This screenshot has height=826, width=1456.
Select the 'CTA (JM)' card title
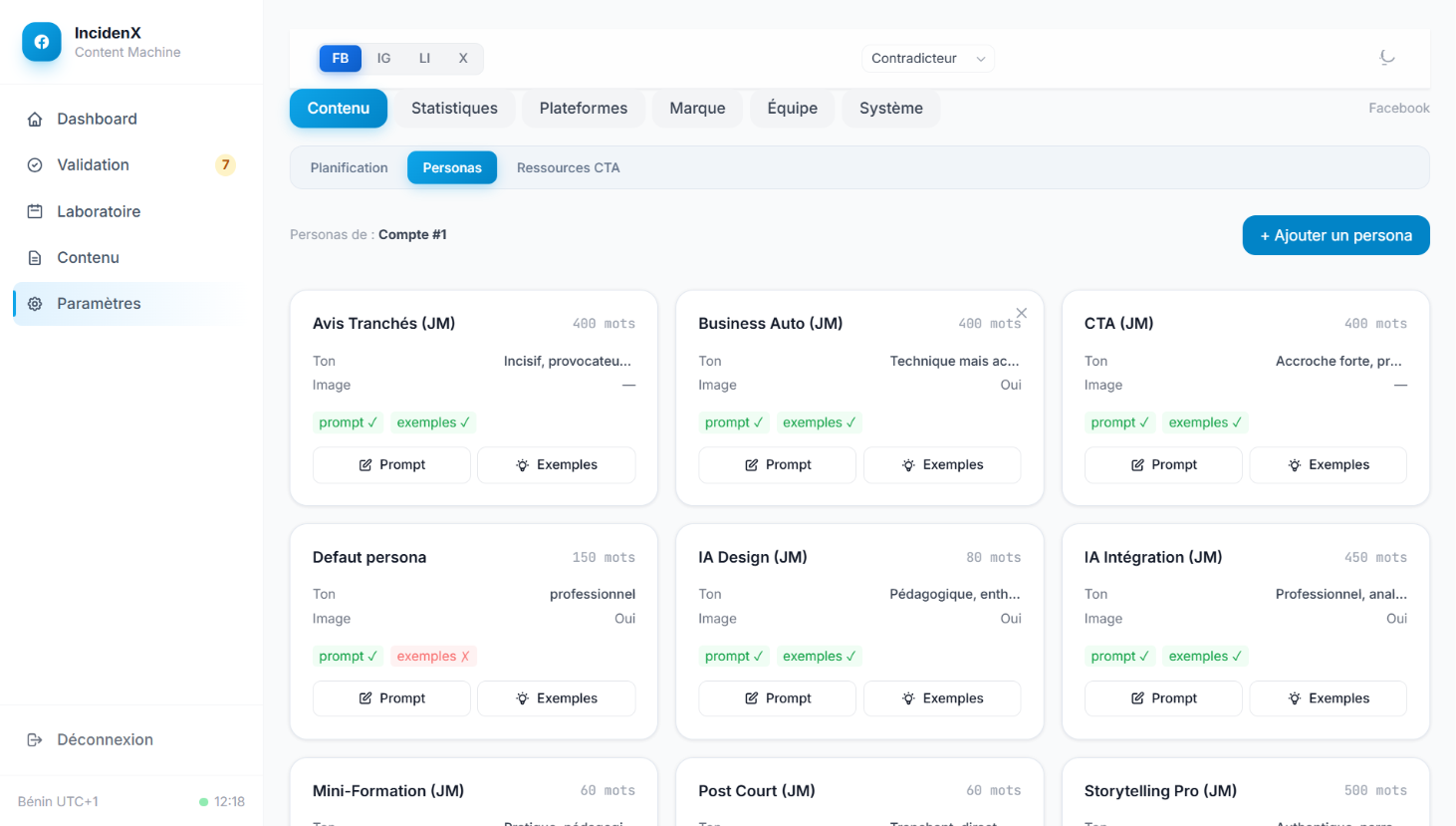pyautogui.click(x=1119, y=323)
